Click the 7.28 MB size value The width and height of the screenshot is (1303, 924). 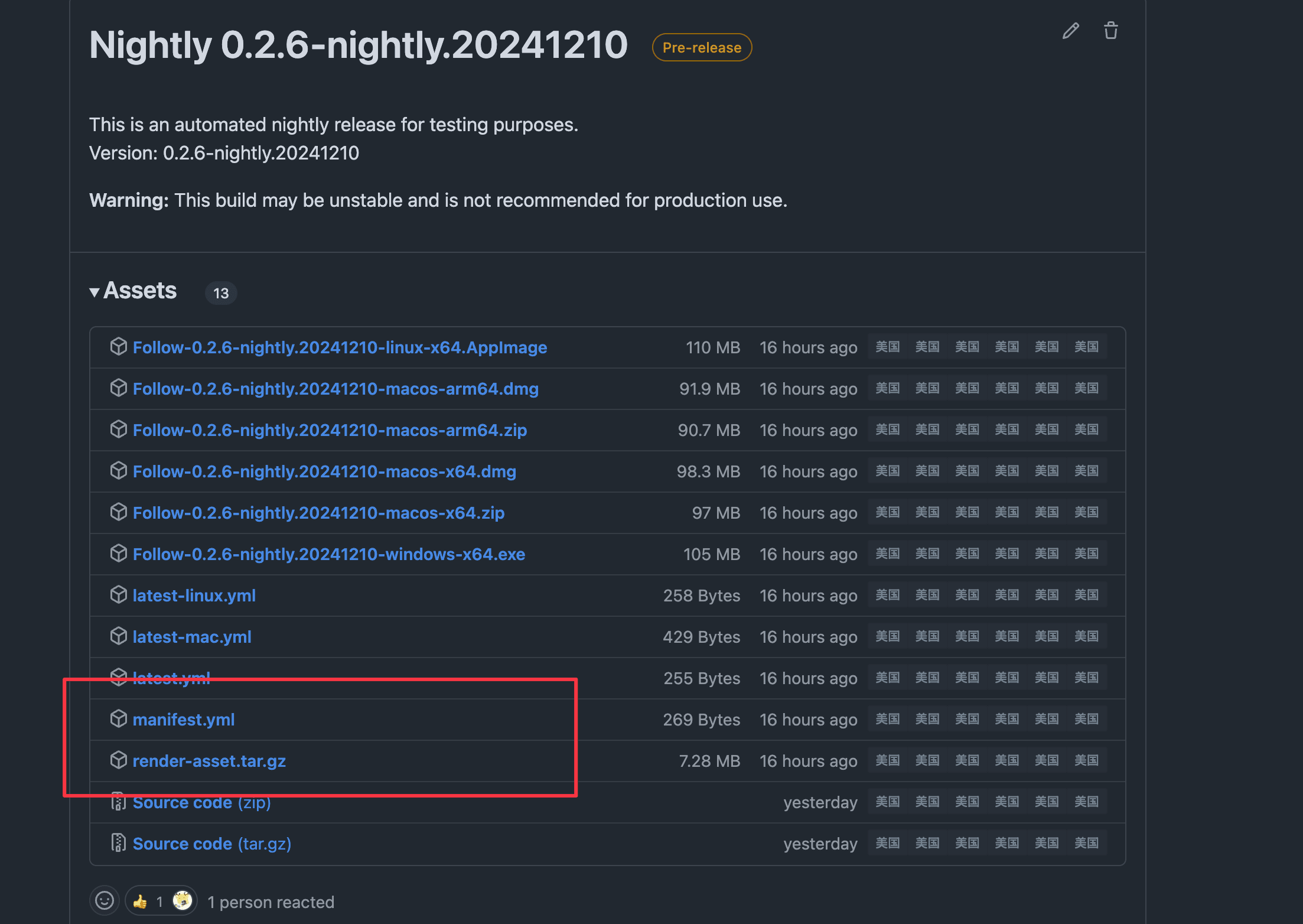(709, 761)
